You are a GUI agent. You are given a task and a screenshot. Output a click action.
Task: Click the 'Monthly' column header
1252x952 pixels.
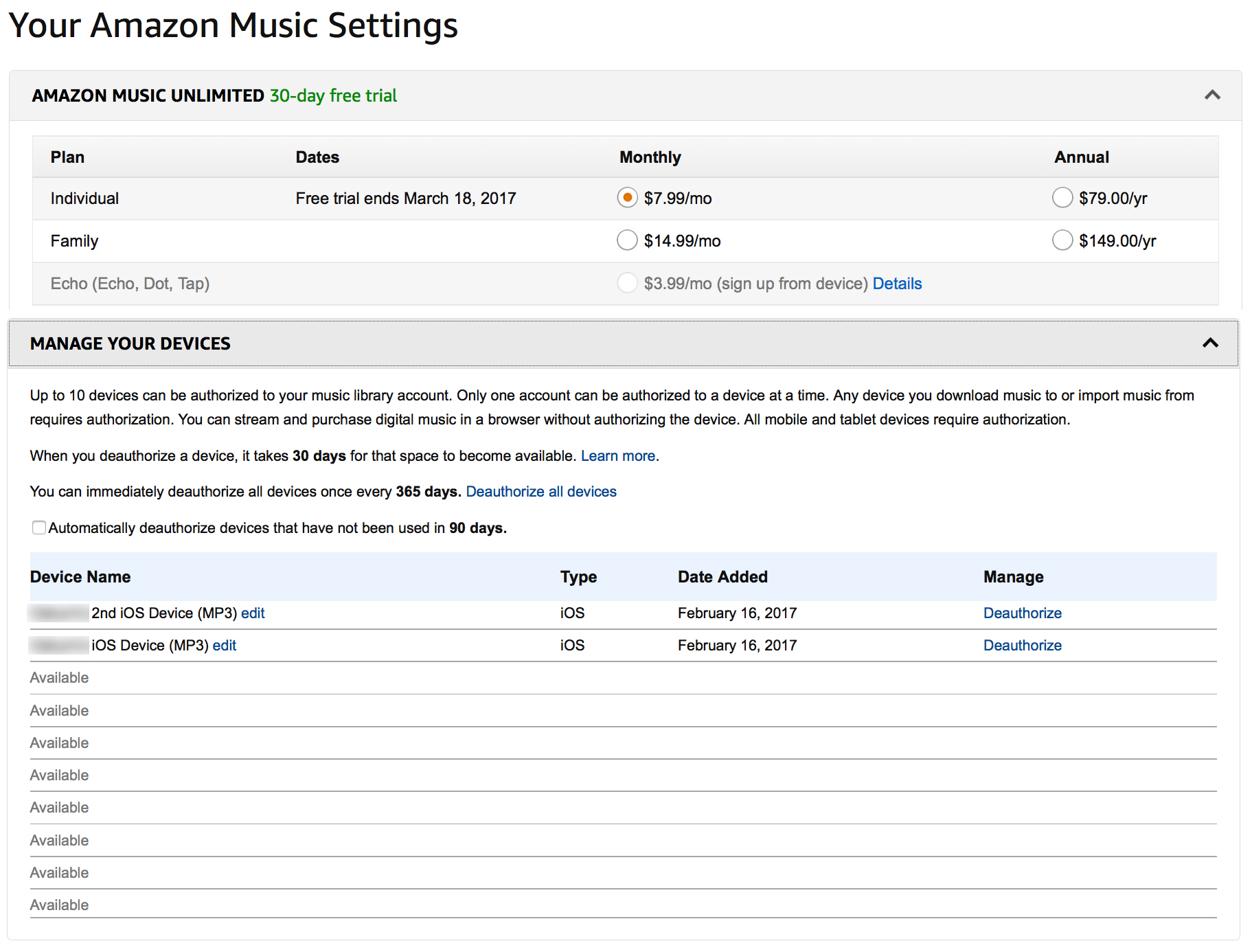(x=650, y=157)
